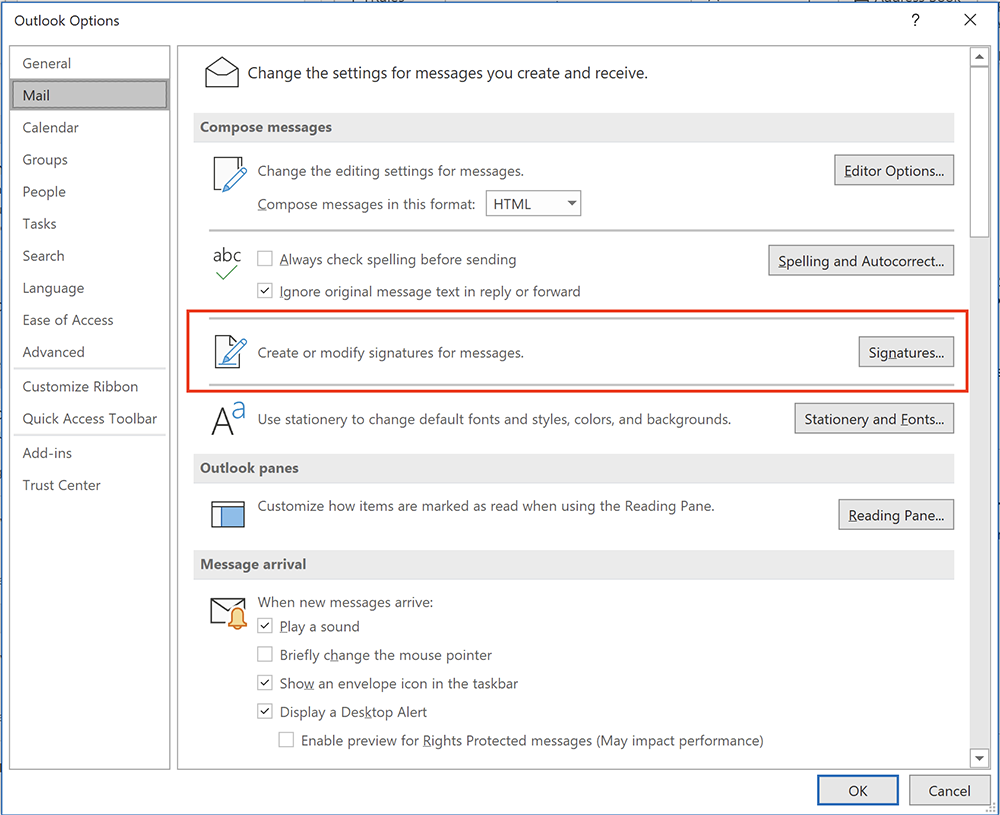
Task: Enable Briefly change the mouse pointer
Action: (x=265, y=655)
